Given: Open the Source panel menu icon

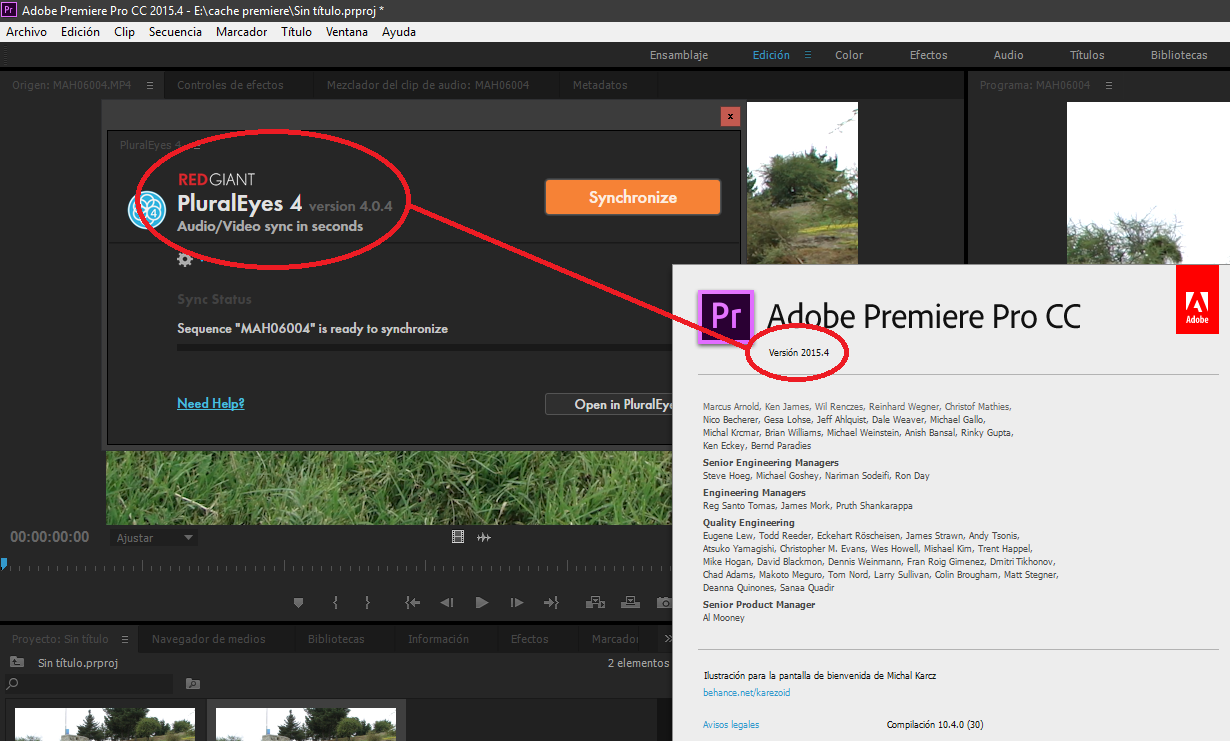Looking at the screenshot, I should click(x=150, y=85).
